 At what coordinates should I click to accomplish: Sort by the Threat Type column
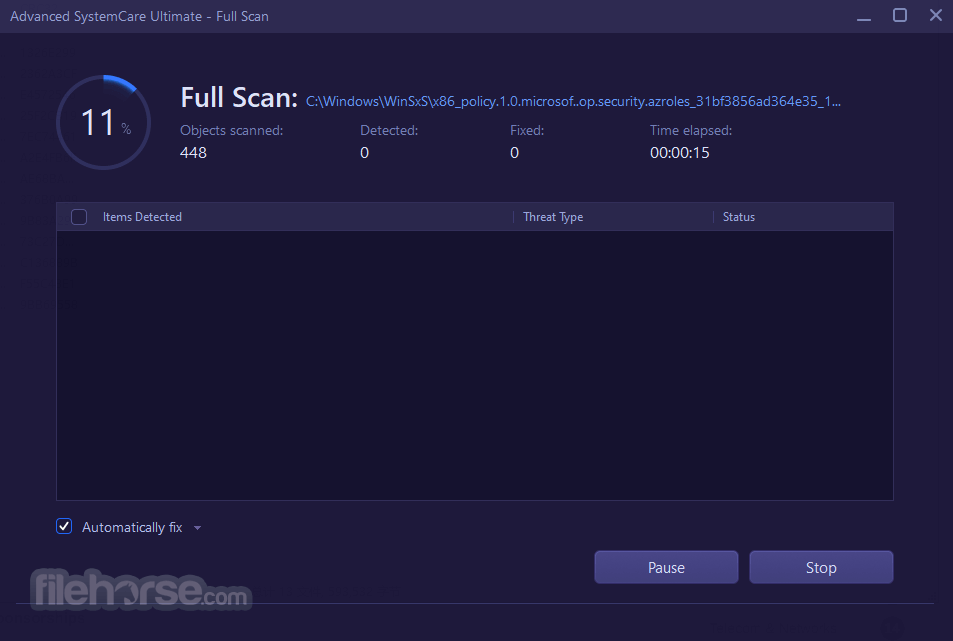(553, 217)
